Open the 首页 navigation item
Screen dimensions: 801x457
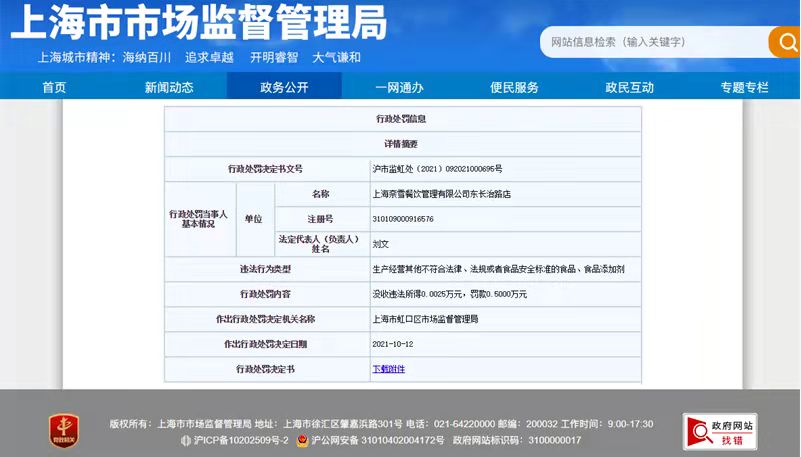click(x=54, y=87)
